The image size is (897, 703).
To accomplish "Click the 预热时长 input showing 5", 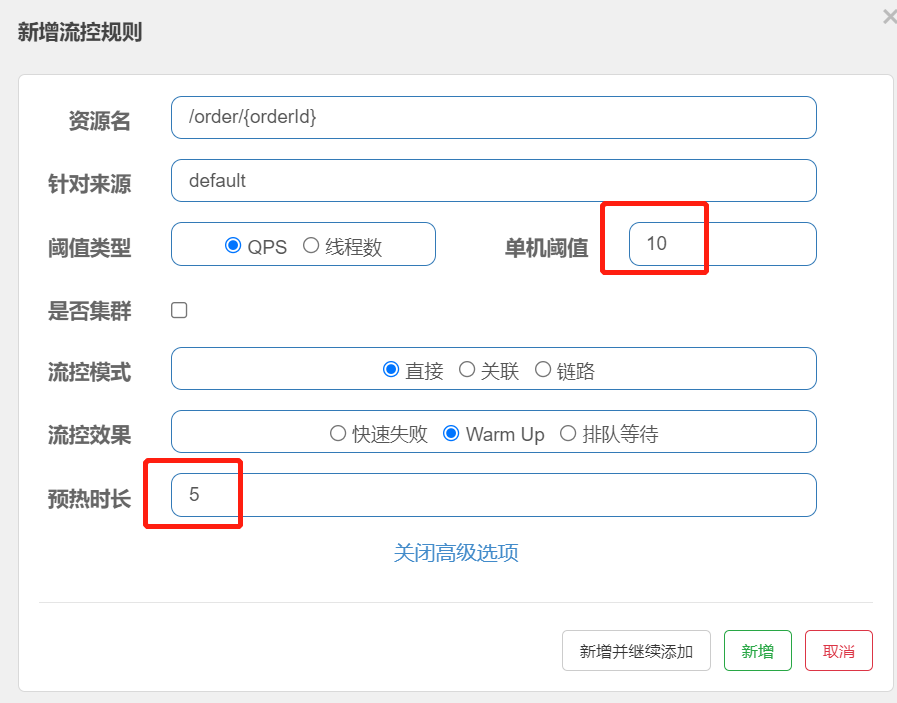I will point(494,495).
